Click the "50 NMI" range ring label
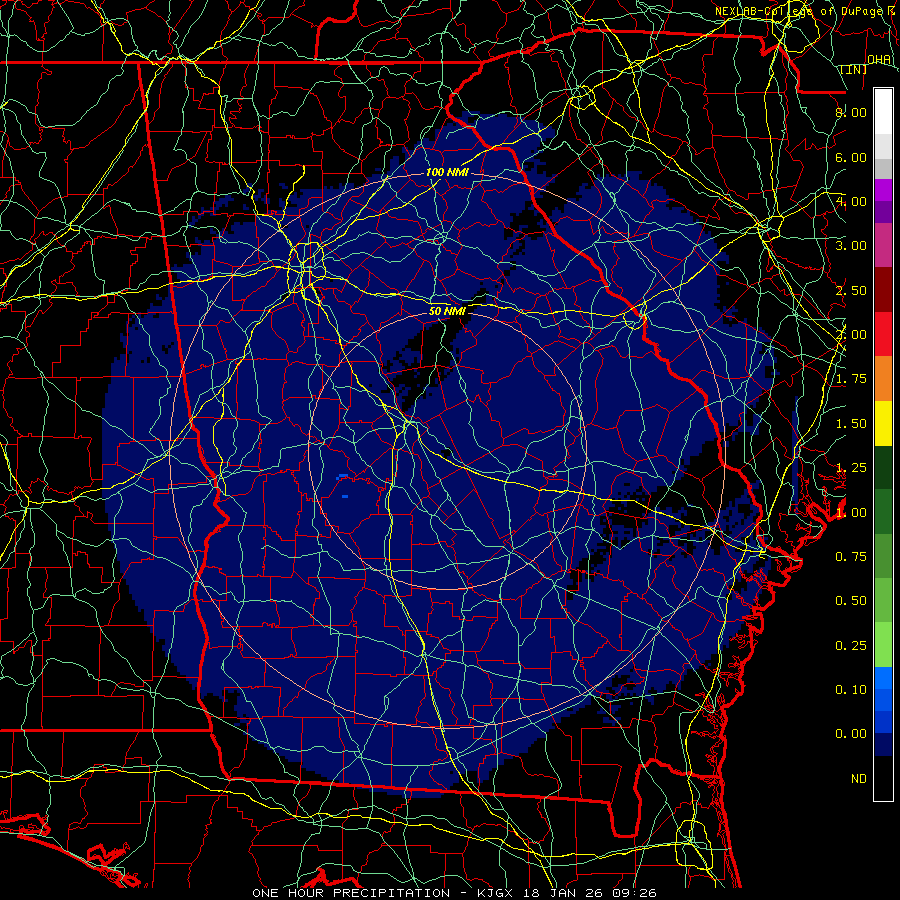 pyautogui.click(x=447, y=312)
